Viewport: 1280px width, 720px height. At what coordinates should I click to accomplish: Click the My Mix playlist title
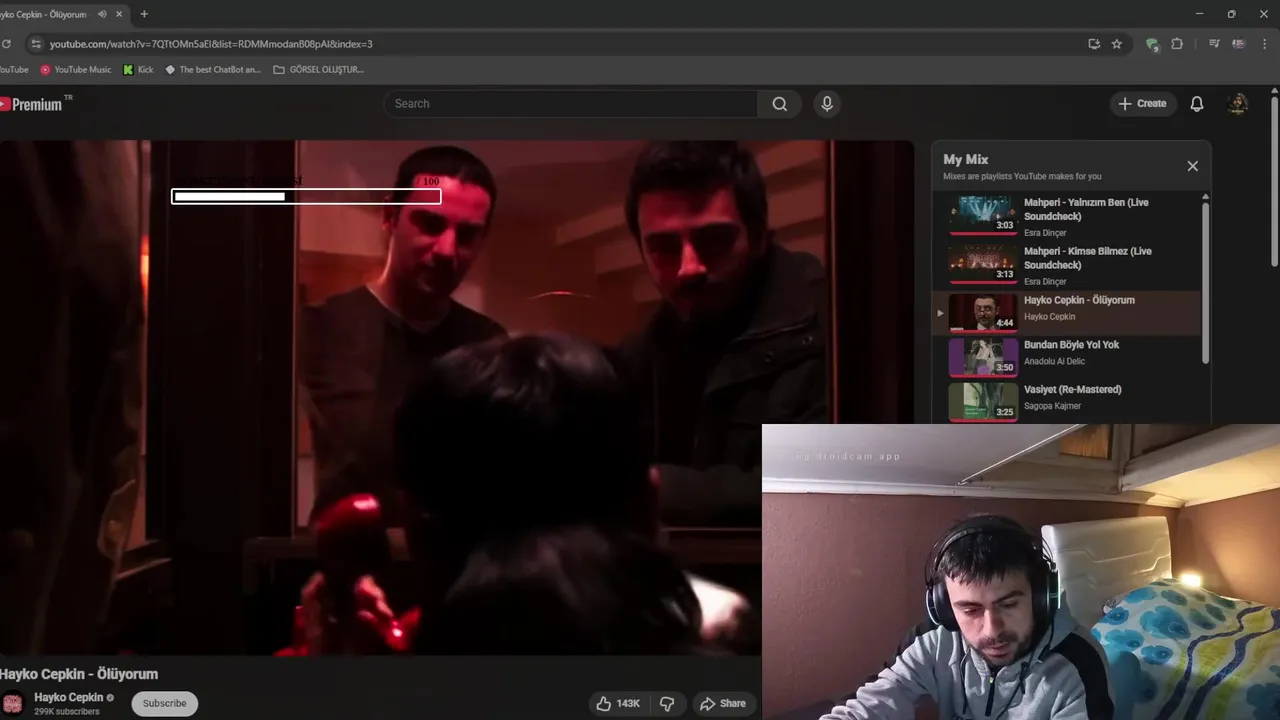[x=966, y=160]
